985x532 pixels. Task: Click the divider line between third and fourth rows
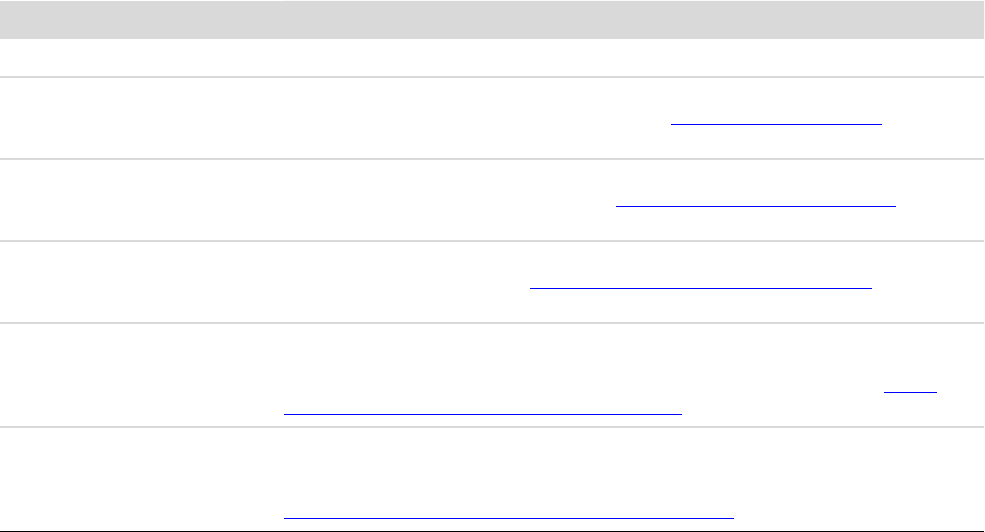click(x=492, y=241)
